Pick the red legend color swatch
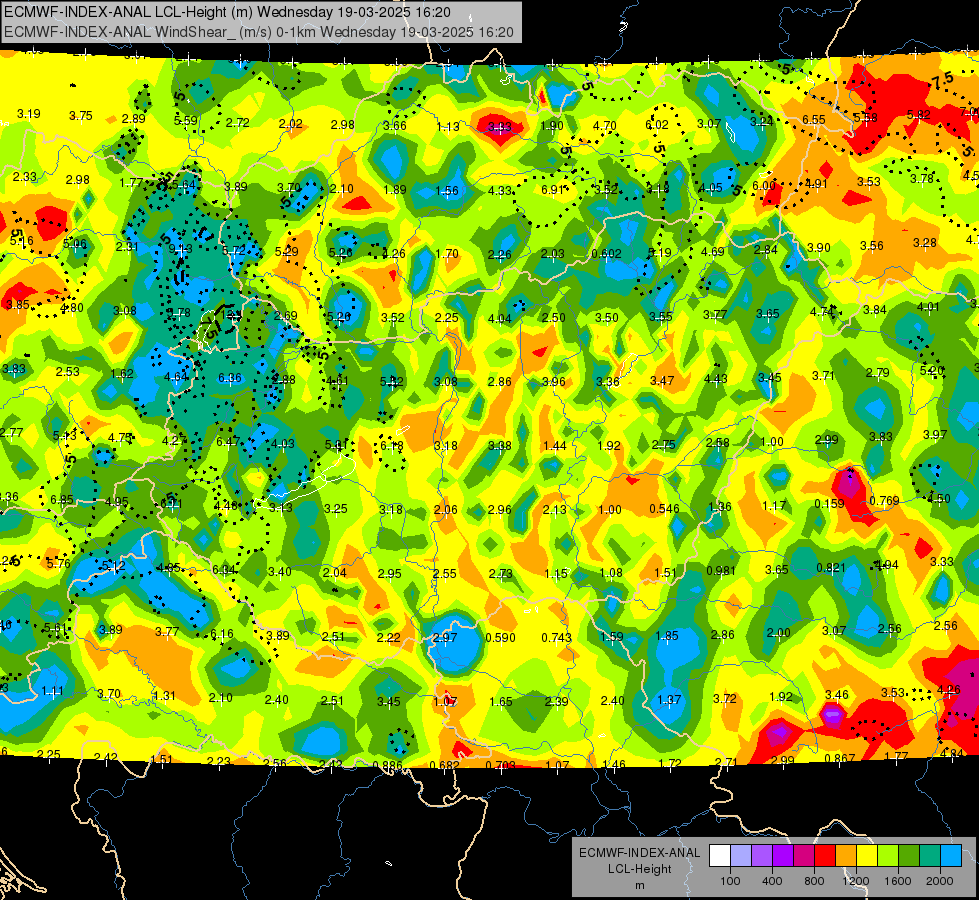This screenshot has width=979, height=900. point(825,856)
